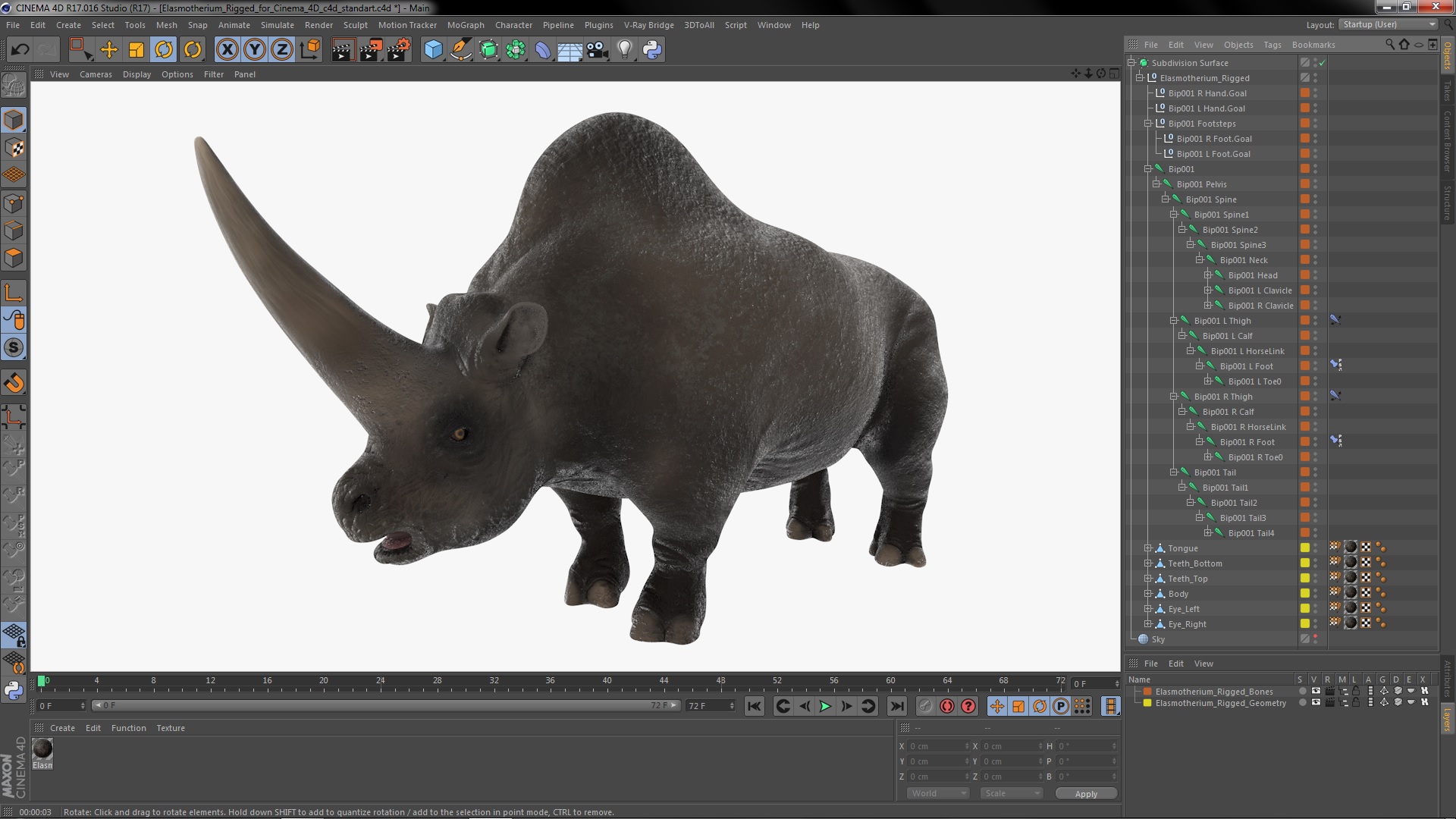Open the Render menu
Screen dimensions: 1456x819
[x=318, y=24]
